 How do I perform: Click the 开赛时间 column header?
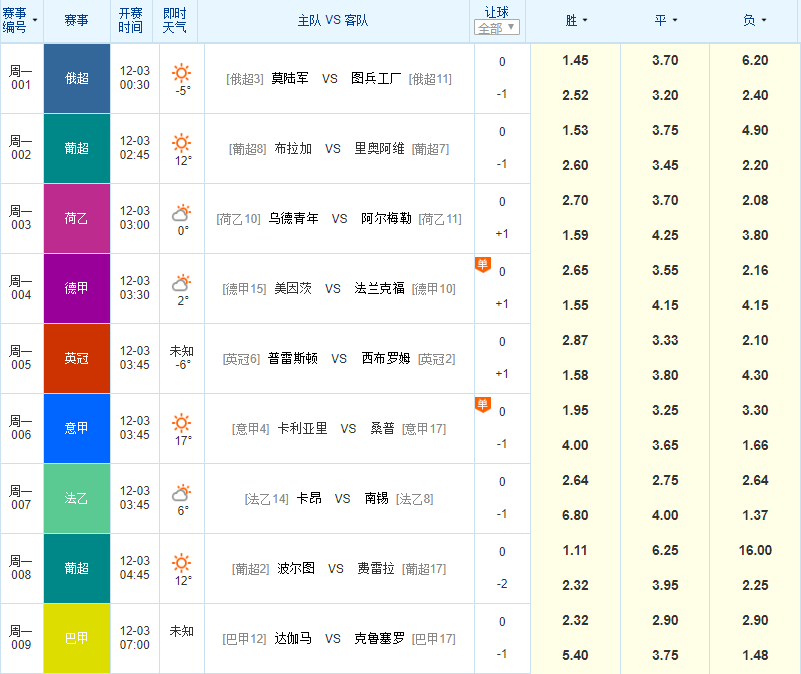(131, 20)
